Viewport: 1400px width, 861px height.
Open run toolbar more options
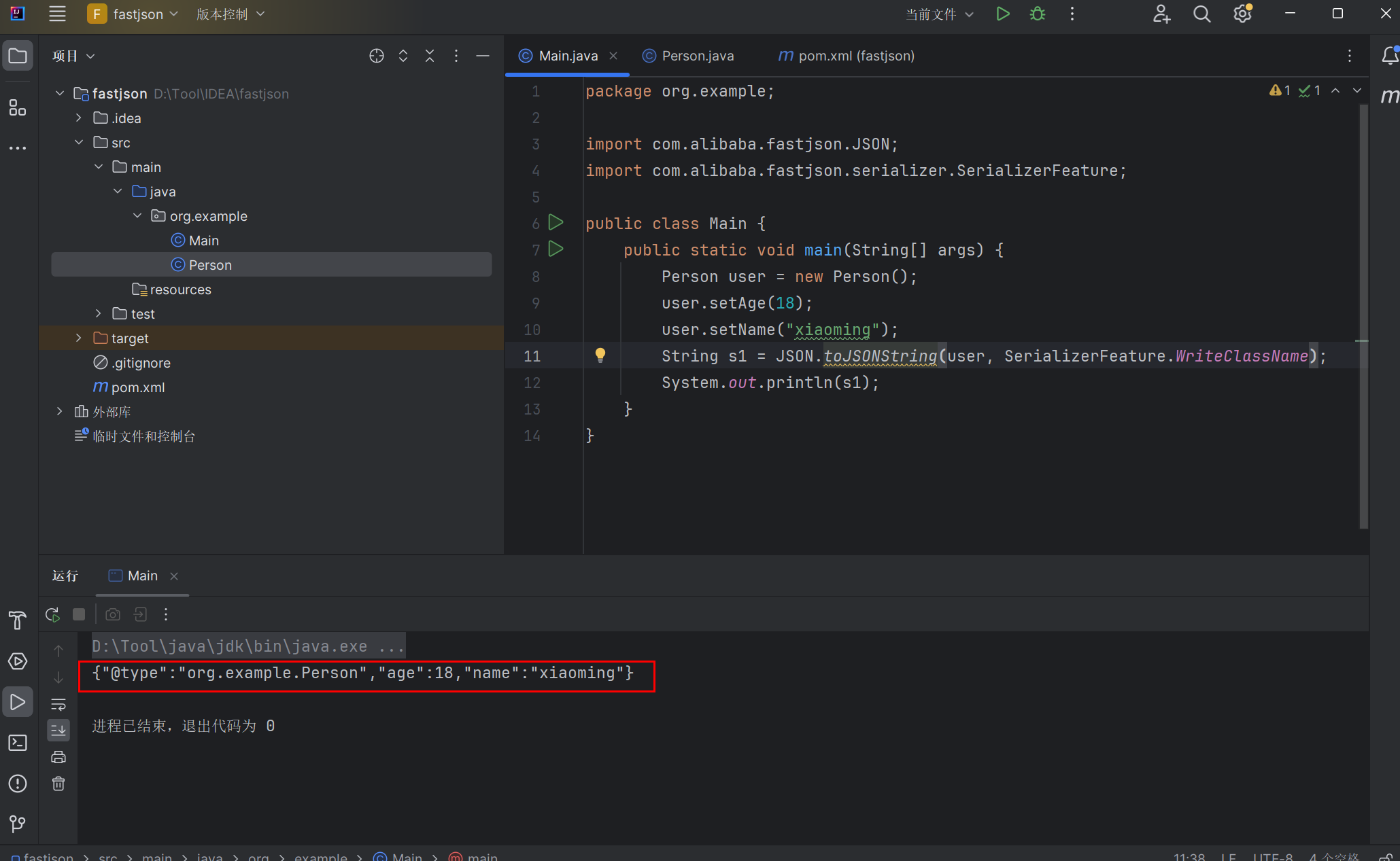(x=166, y=614)
